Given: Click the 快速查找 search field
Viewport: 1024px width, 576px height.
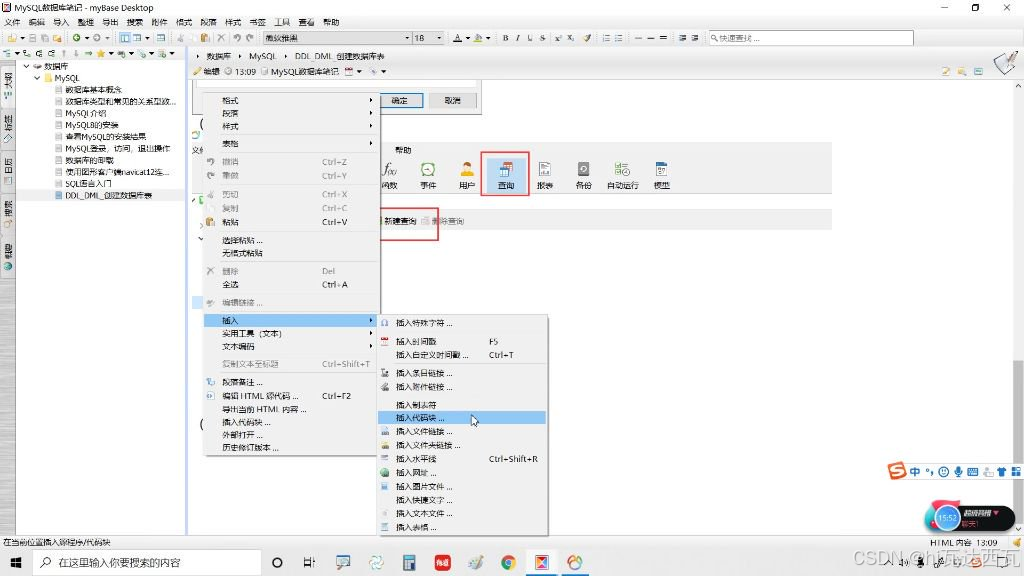Looking at the screenshot, I should pyautogui.click(x=810, y=38).
